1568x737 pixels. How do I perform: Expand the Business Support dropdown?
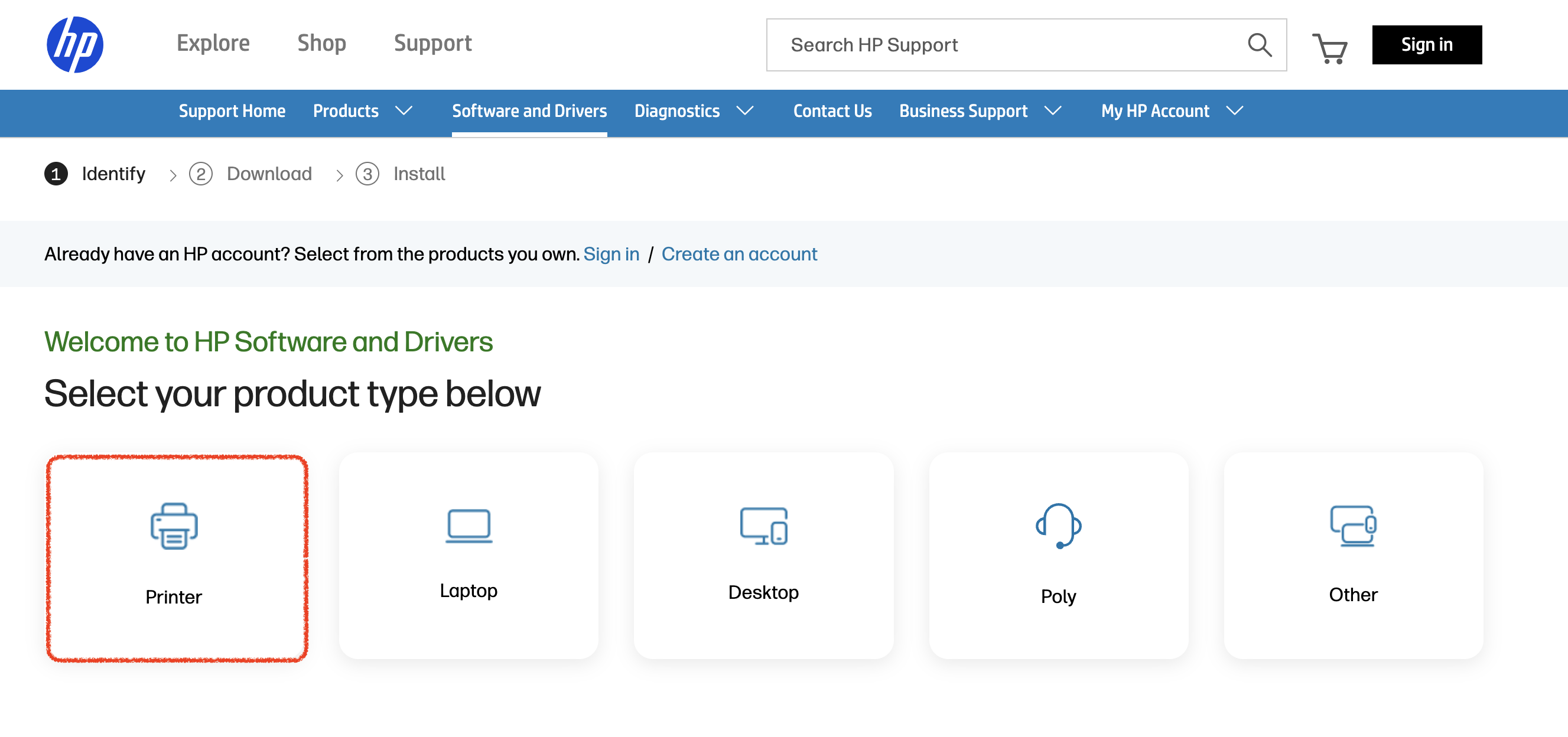(1052, 111)
